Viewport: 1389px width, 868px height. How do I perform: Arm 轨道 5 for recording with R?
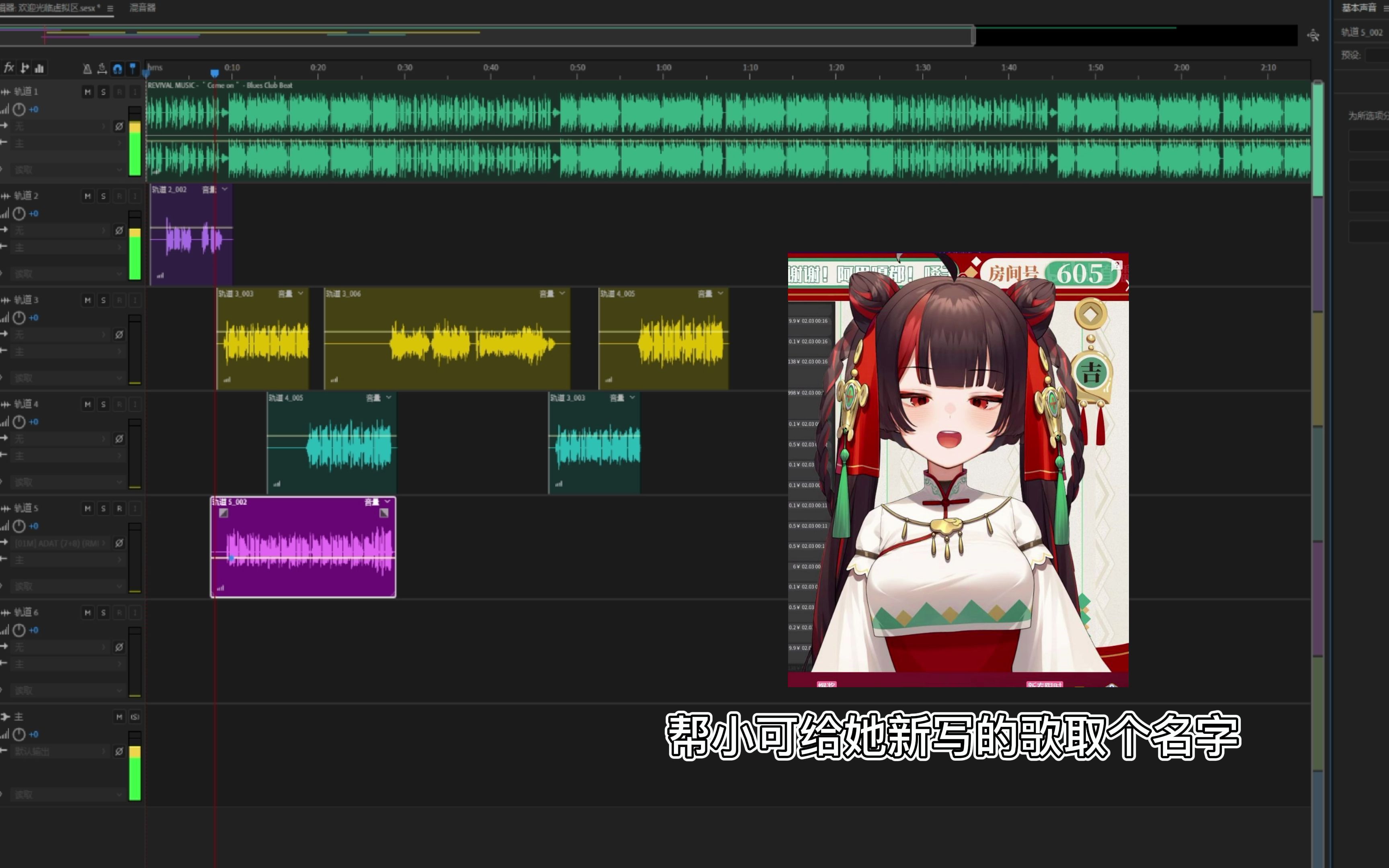click(x=119, y=509)
